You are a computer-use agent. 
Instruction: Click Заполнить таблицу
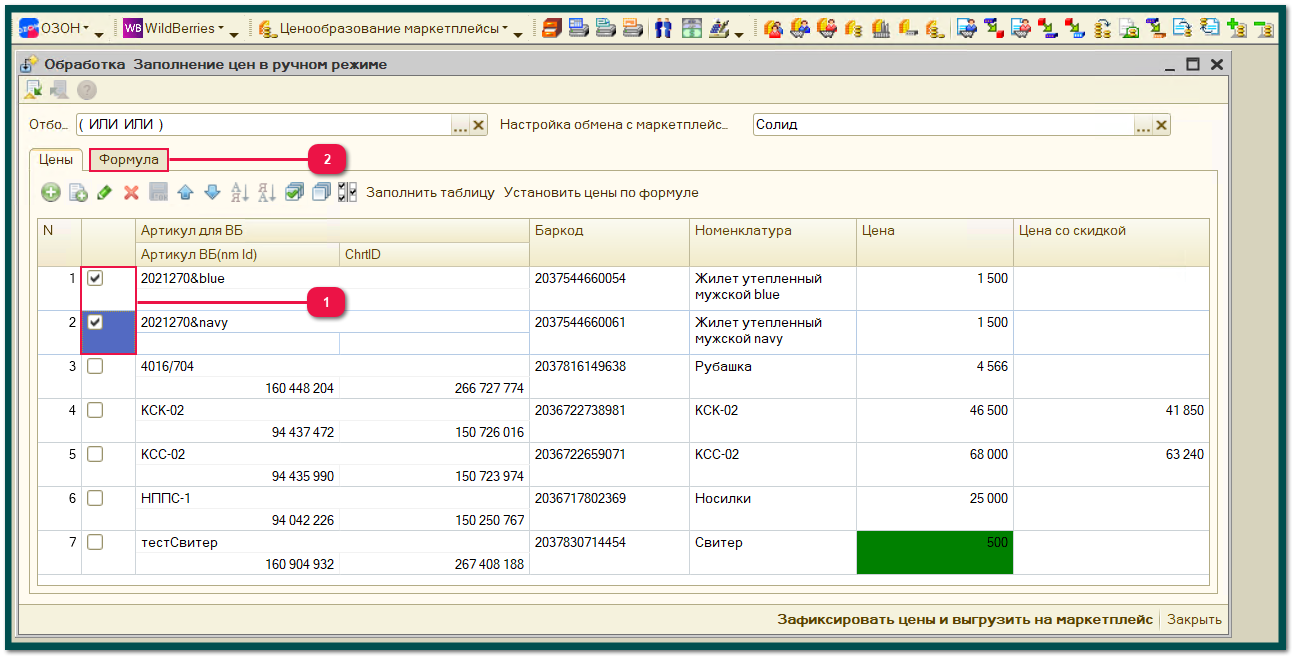(430, 192)
